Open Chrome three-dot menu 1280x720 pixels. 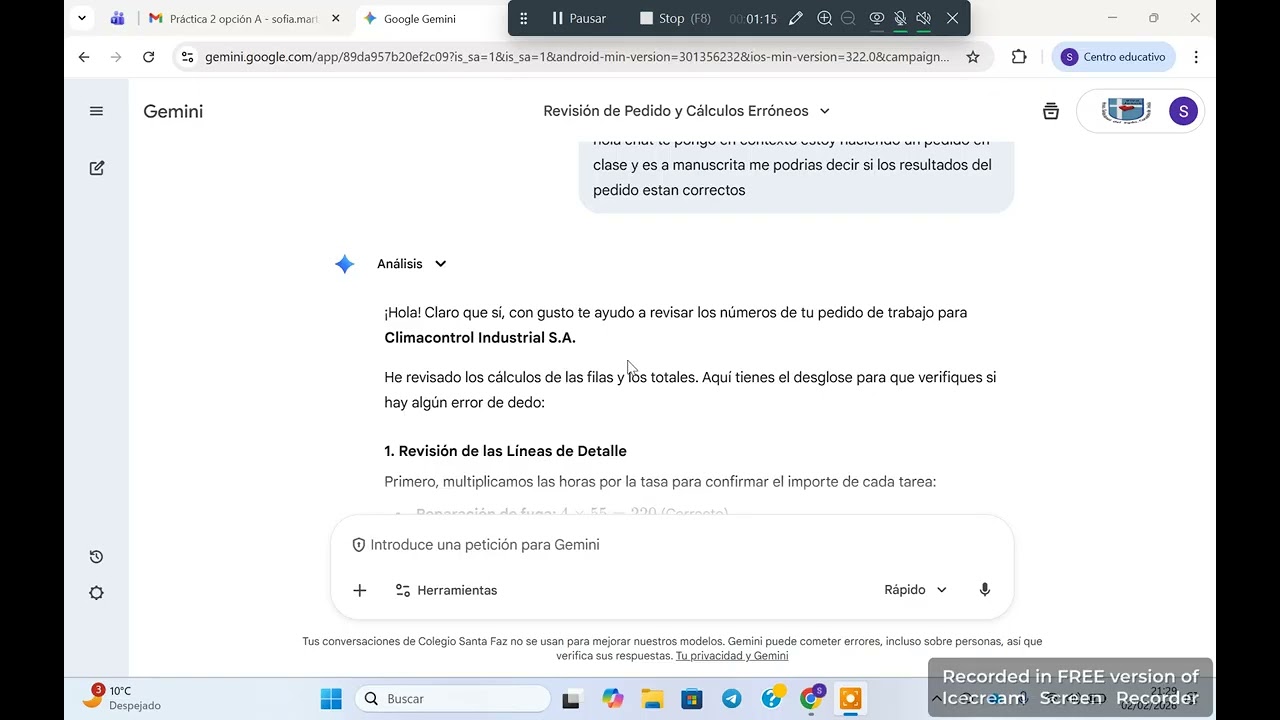[x=1196, y=57]
